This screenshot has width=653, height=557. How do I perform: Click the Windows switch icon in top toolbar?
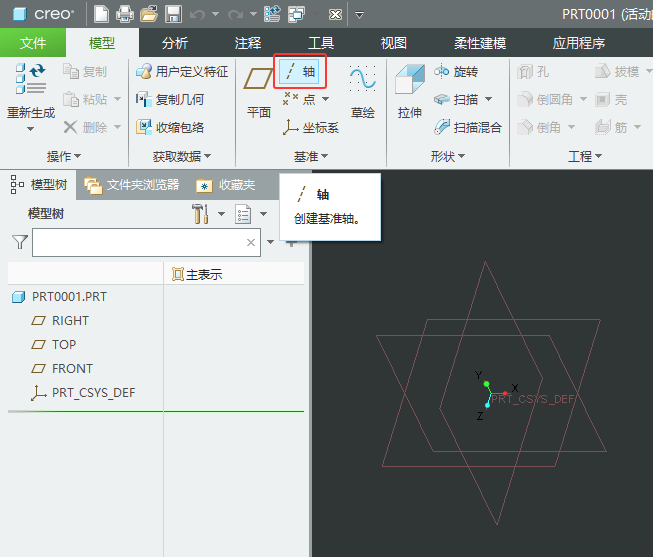click(297, 15)
